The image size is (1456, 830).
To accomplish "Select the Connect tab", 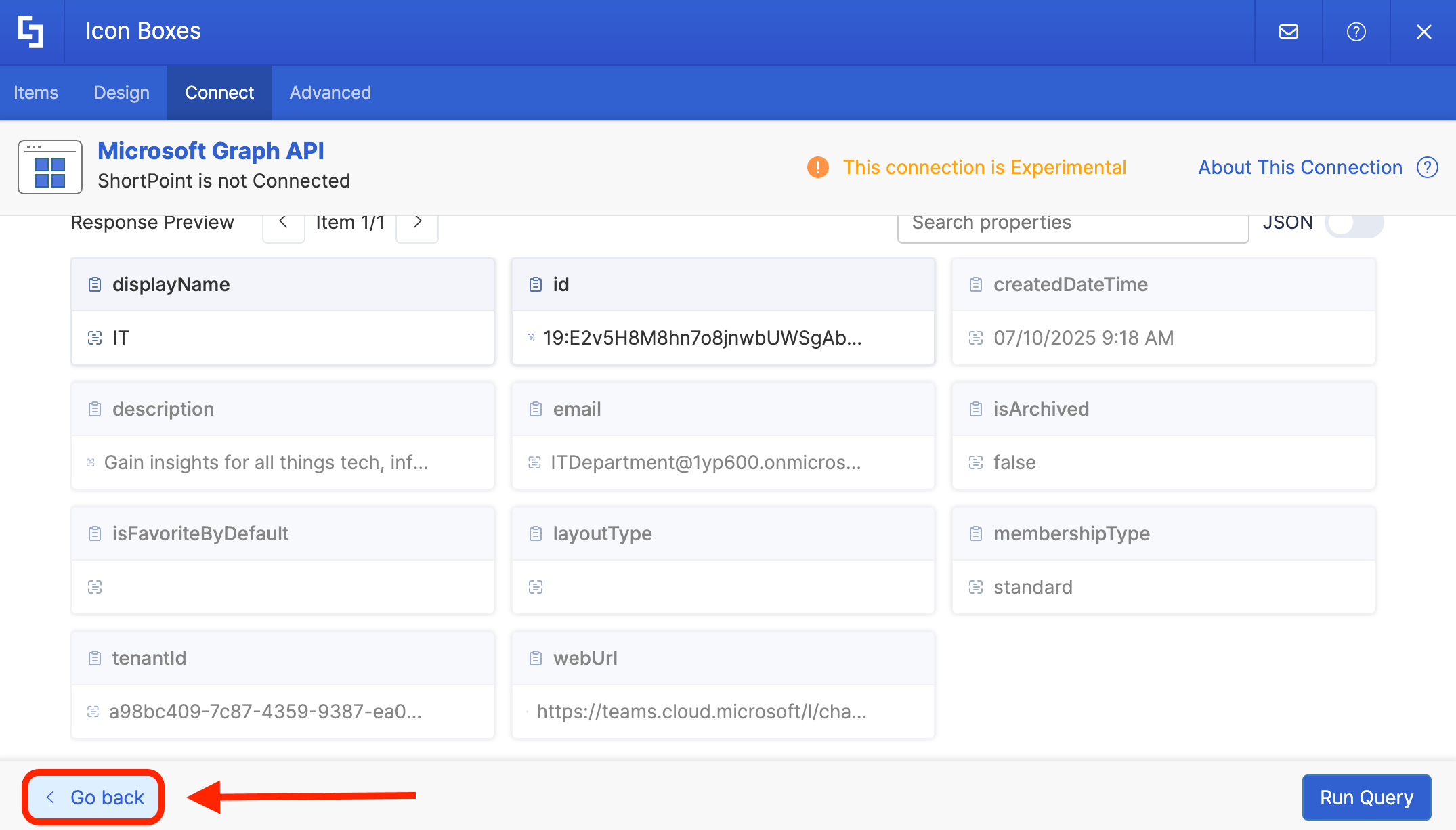I will (x=219, y=93).
